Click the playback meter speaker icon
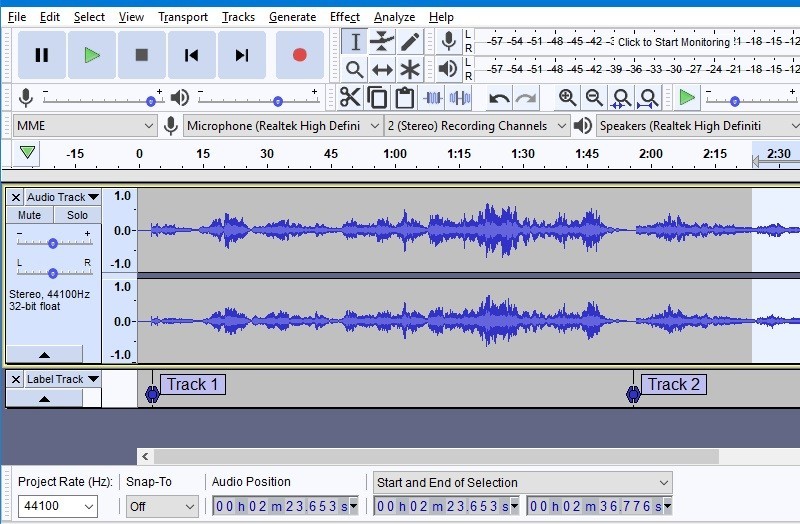 [x=448, y=69]
